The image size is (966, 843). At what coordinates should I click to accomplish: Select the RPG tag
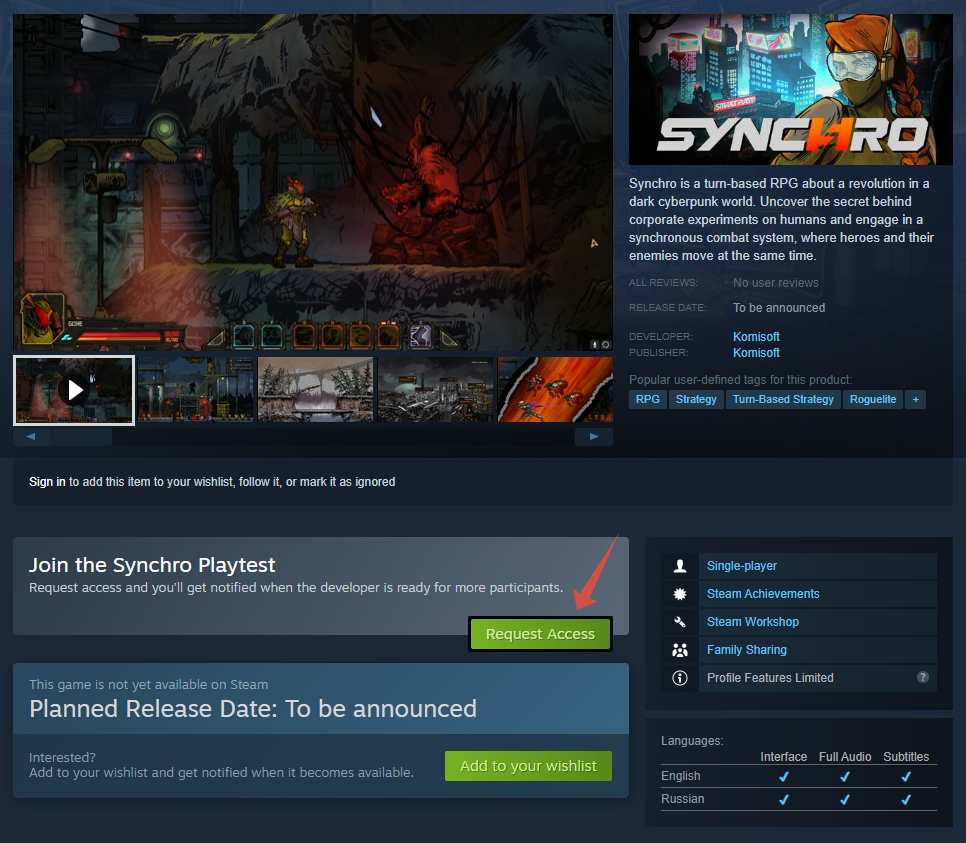click(647, 399)
